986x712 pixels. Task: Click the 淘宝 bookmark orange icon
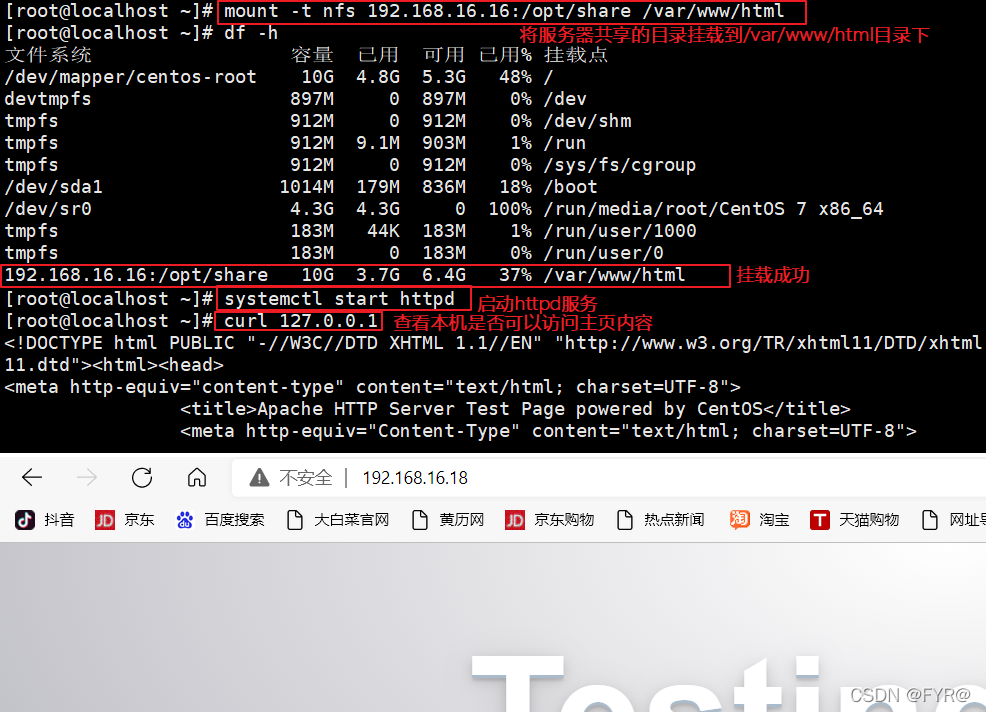[740, 520]
